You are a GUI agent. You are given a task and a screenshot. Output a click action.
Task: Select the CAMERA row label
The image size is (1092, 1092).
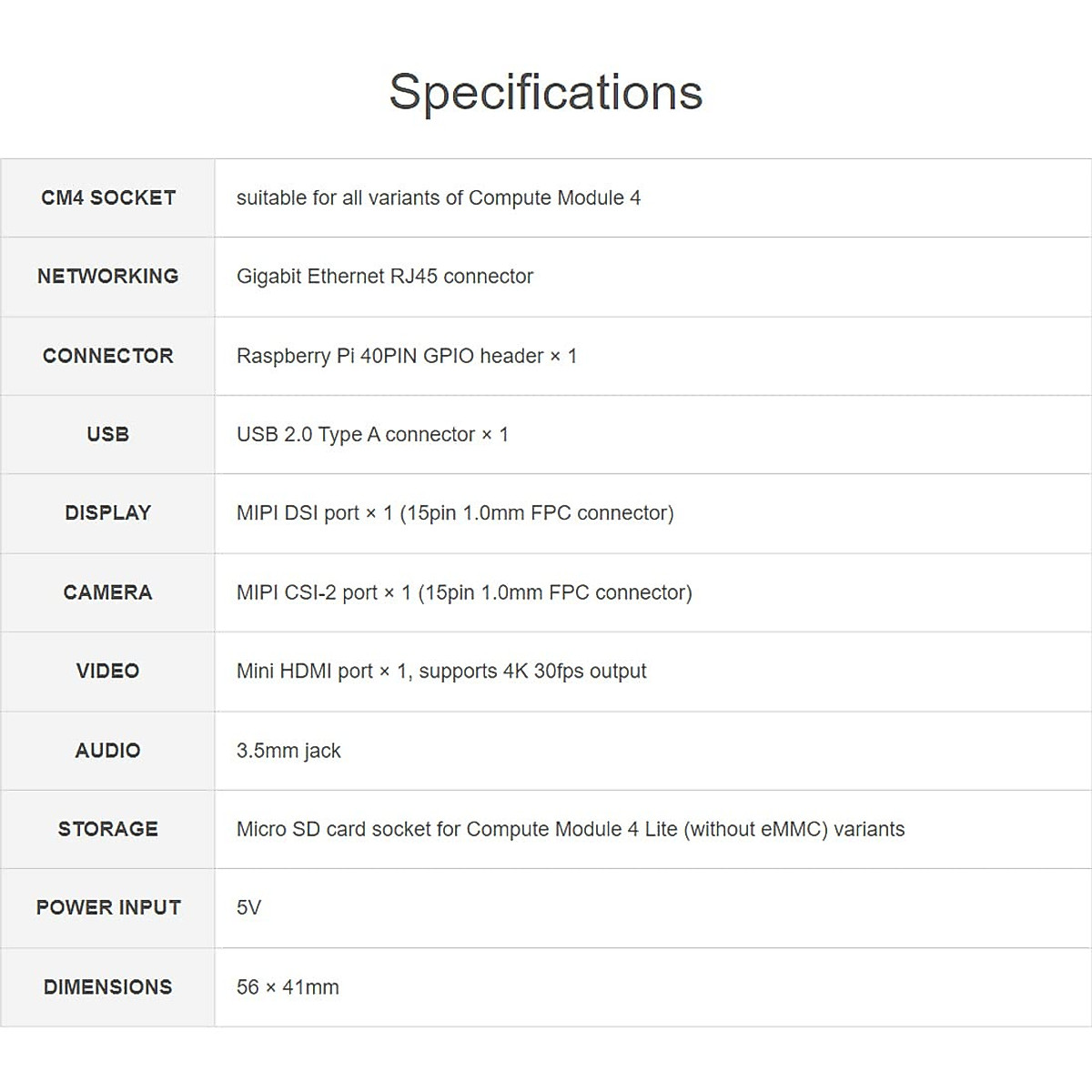click(108, 592)
